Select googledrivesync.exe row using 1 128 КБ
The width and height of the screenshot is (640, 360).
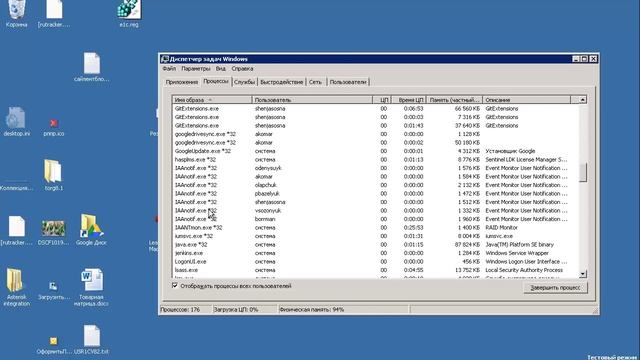point(376,134)
